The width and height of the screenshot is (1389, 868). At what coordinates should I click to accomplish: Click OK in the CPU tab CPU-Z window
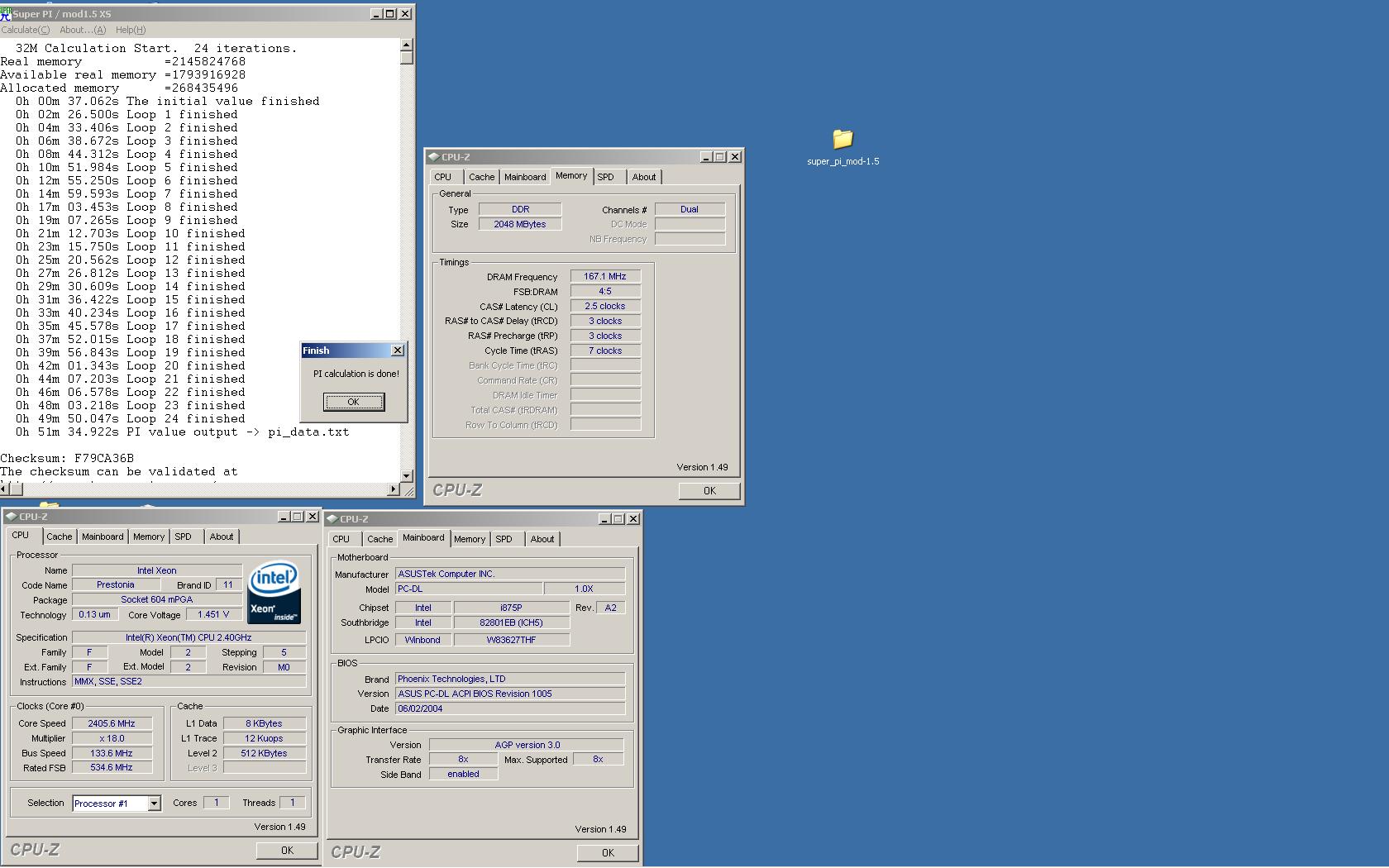click(287, 851)
